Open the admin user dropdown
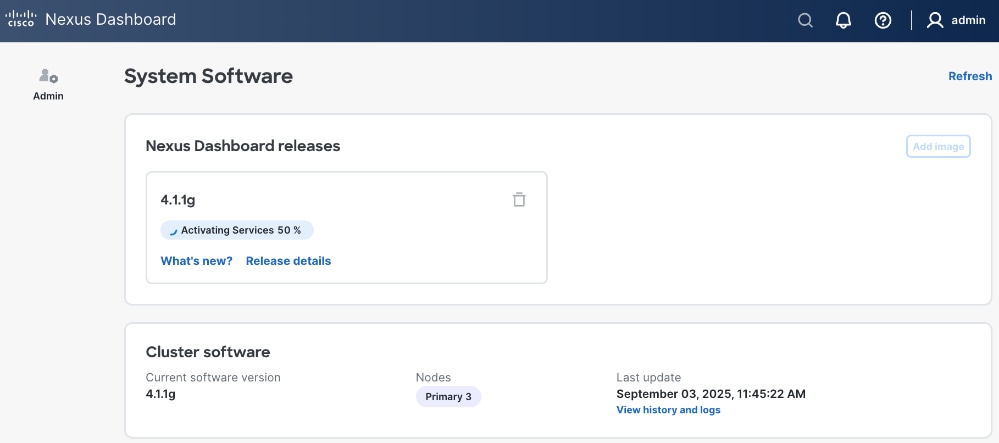The image size is (999, 443). [968, 20]
